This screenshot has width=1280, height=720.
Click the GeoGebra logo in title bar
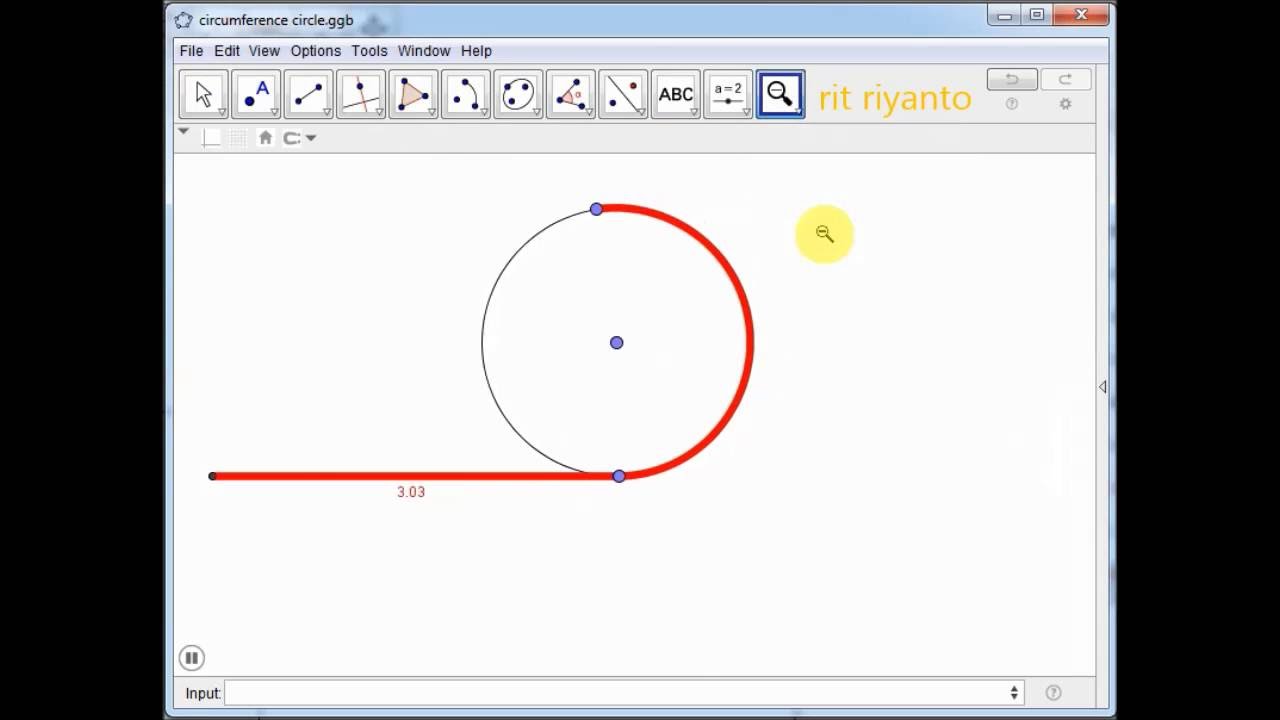pyautogui.click(x=183, y=20)
